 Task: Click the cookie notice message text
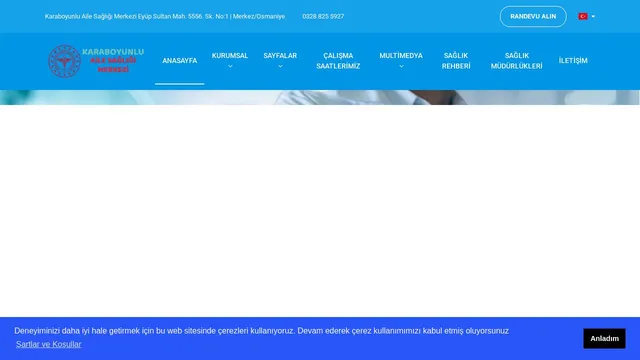[261, 331]
